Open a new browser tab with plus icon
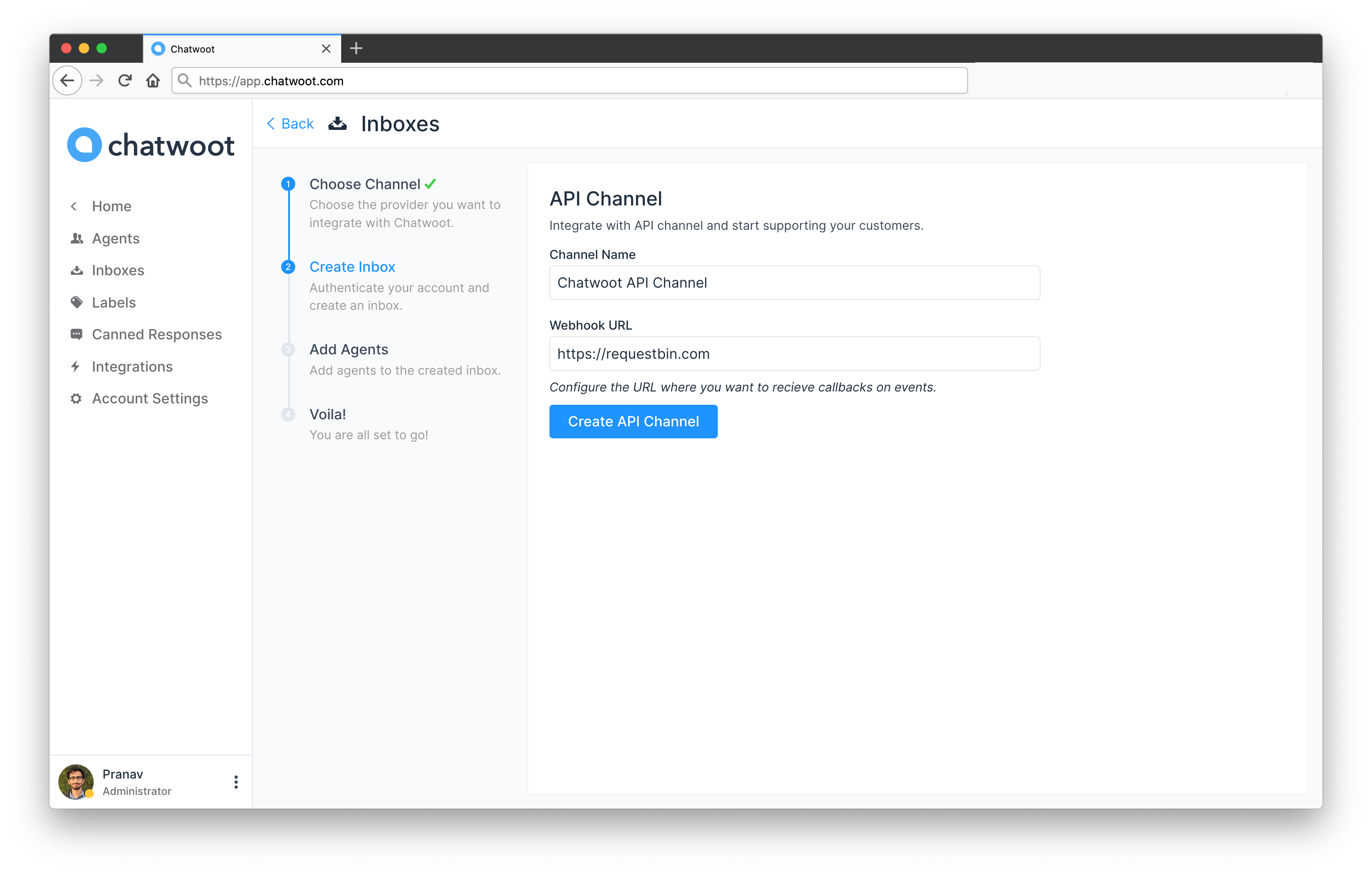1372x874 pixels. point(356,49)
